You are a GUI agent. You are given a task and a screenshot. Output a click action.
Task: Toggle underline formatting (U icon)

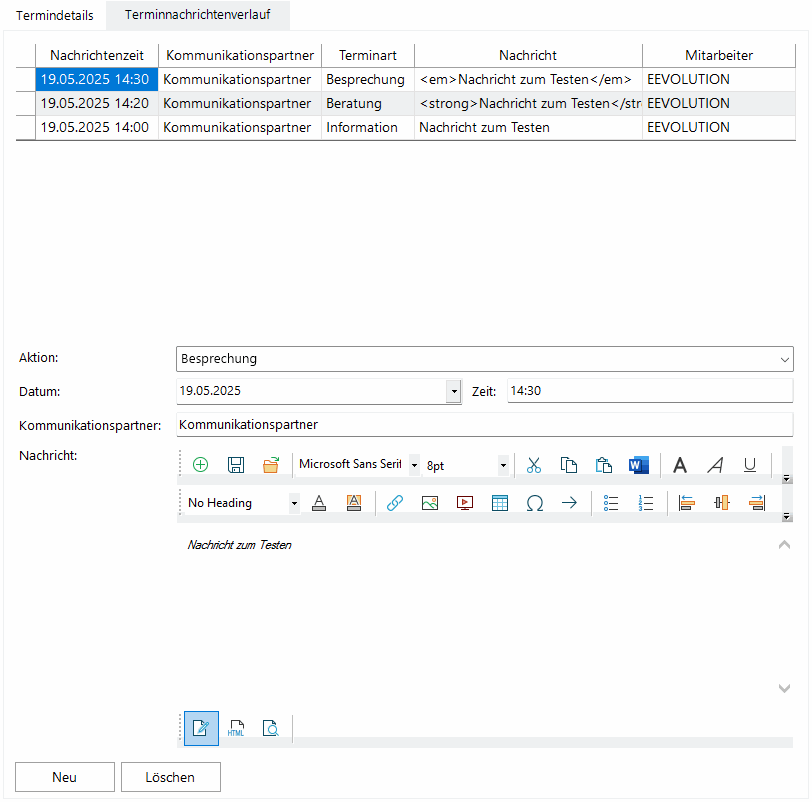[750, 464]
